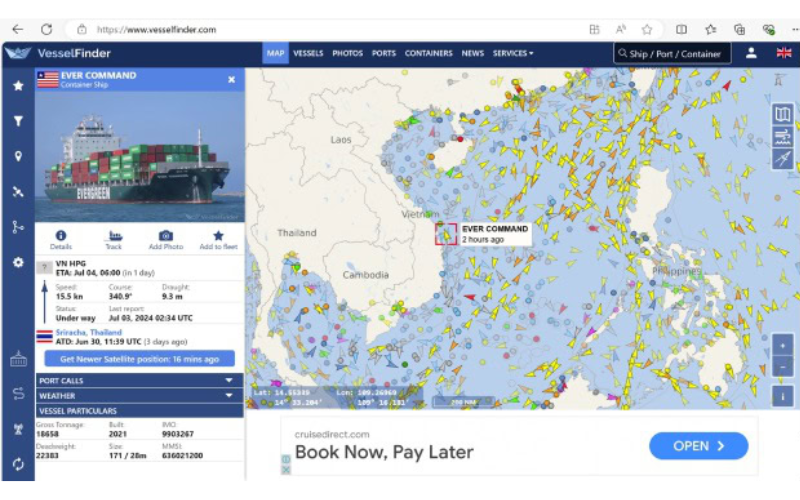Image resolution: width=800 pixels, height=500 pixels.
Task: Click the lighthouse icon at map corner
Action: (779, 80)
